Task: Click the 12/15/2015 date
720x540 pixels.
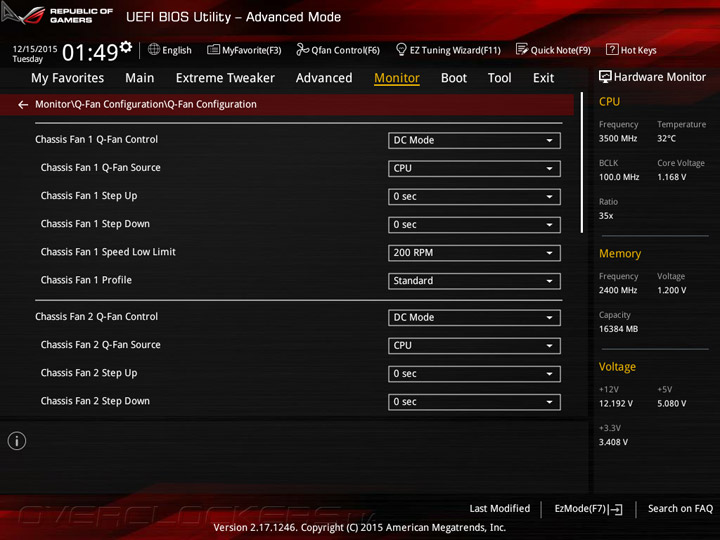Action: click(35, 49)
